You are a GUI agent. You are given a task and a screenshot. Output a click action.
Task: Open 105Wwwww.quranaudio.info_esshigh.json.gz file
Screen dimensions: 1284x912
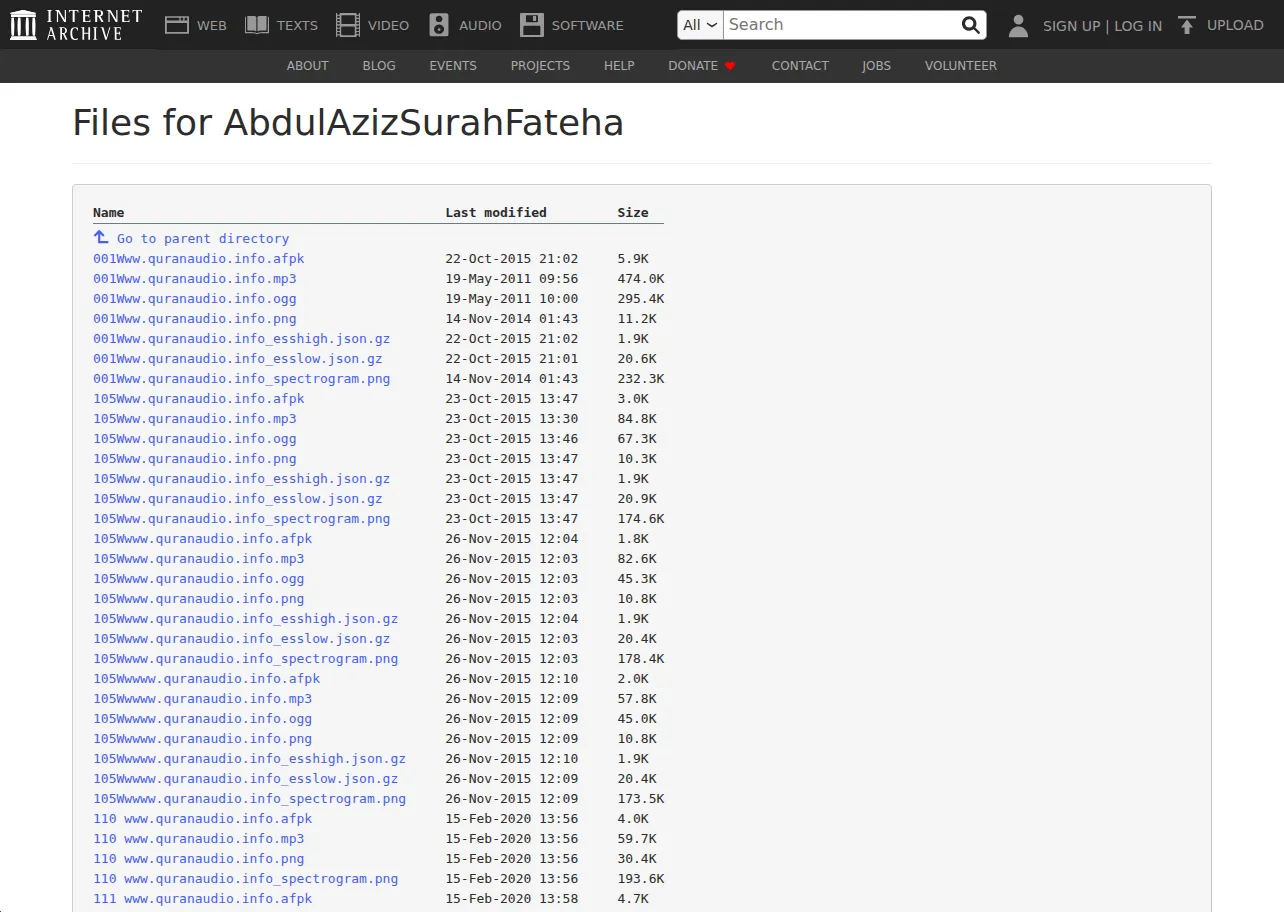[250, 759]
